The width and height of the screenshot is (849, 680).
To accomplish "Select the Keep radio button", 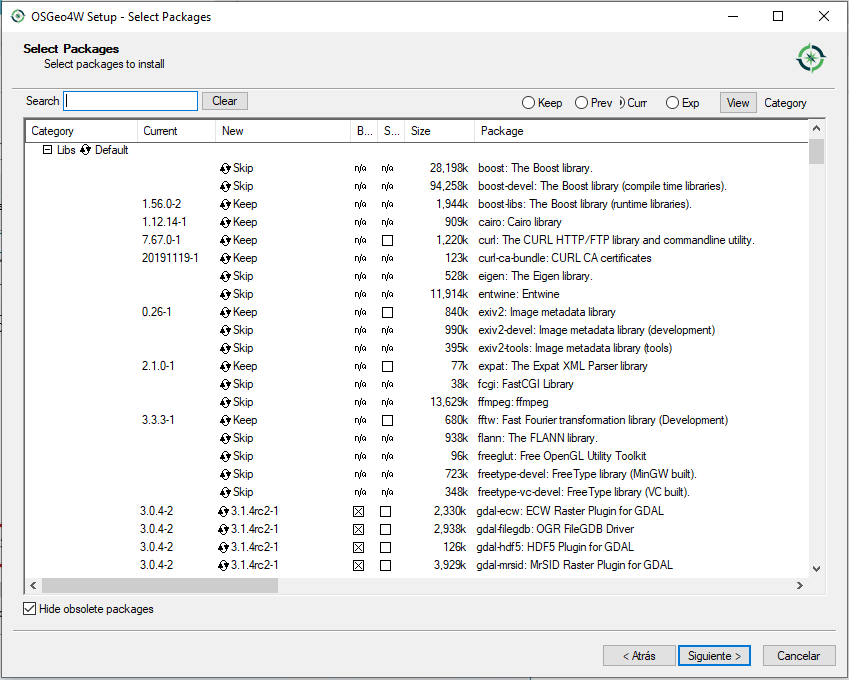I will [x=528, y=103].
